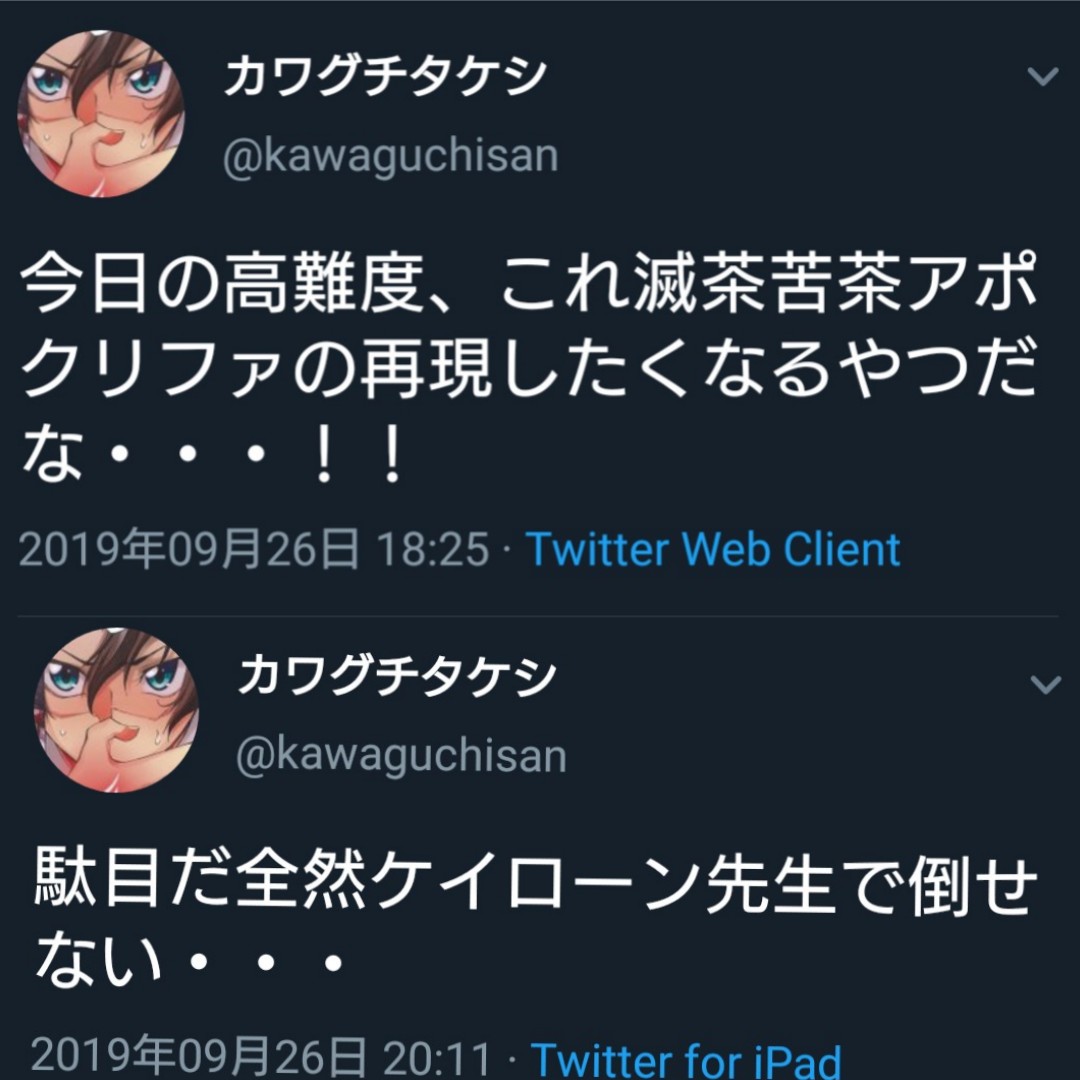1080x1080 pixels.
Task: Expand the chevron menu on the 20:11 tweet
Action: (1045, 684)
